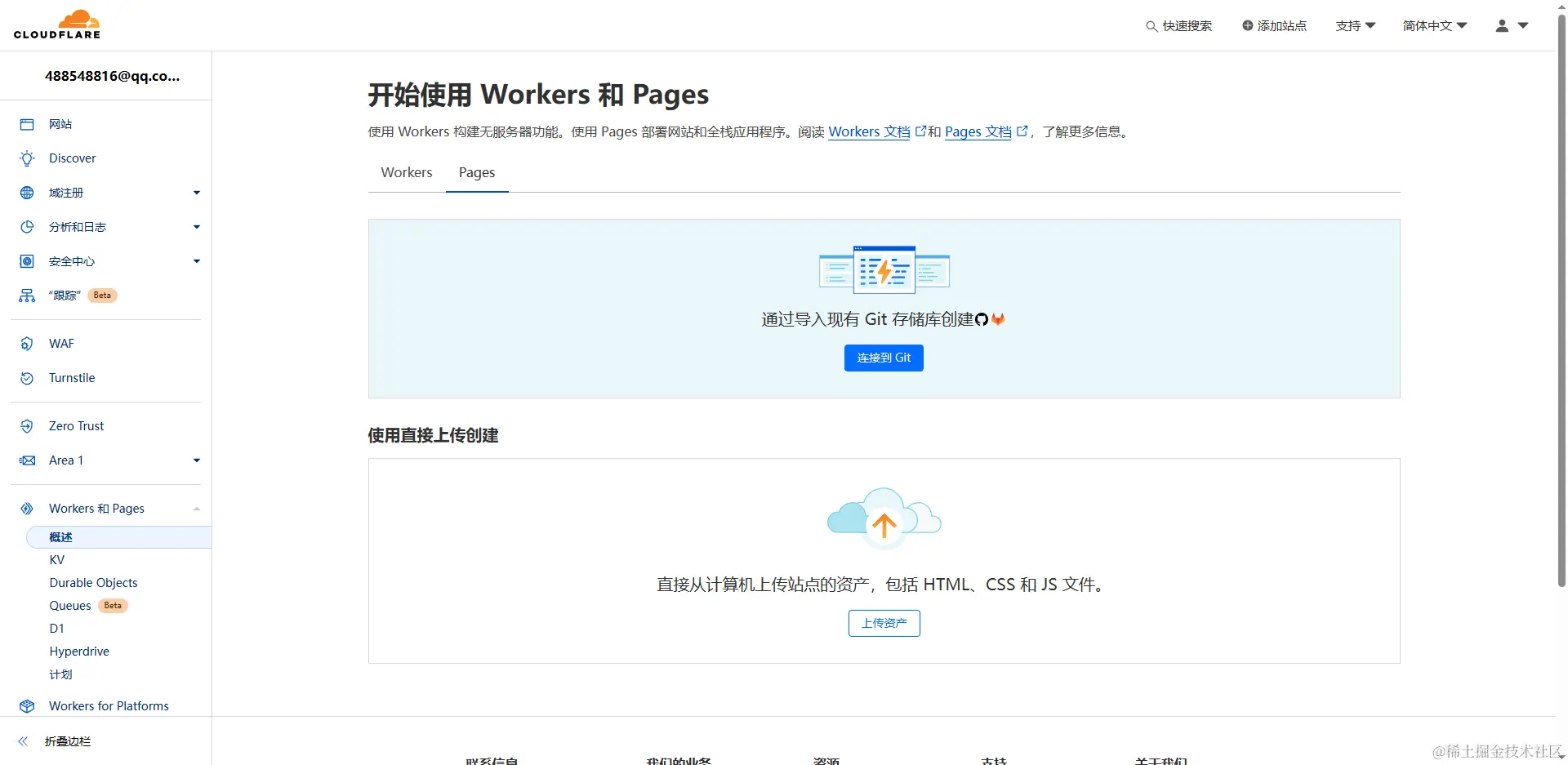The height and width of the screenshot is (765, 1568).
Task: Click the 添加站点 plus icon
Action: click(x=1247, y=25)
